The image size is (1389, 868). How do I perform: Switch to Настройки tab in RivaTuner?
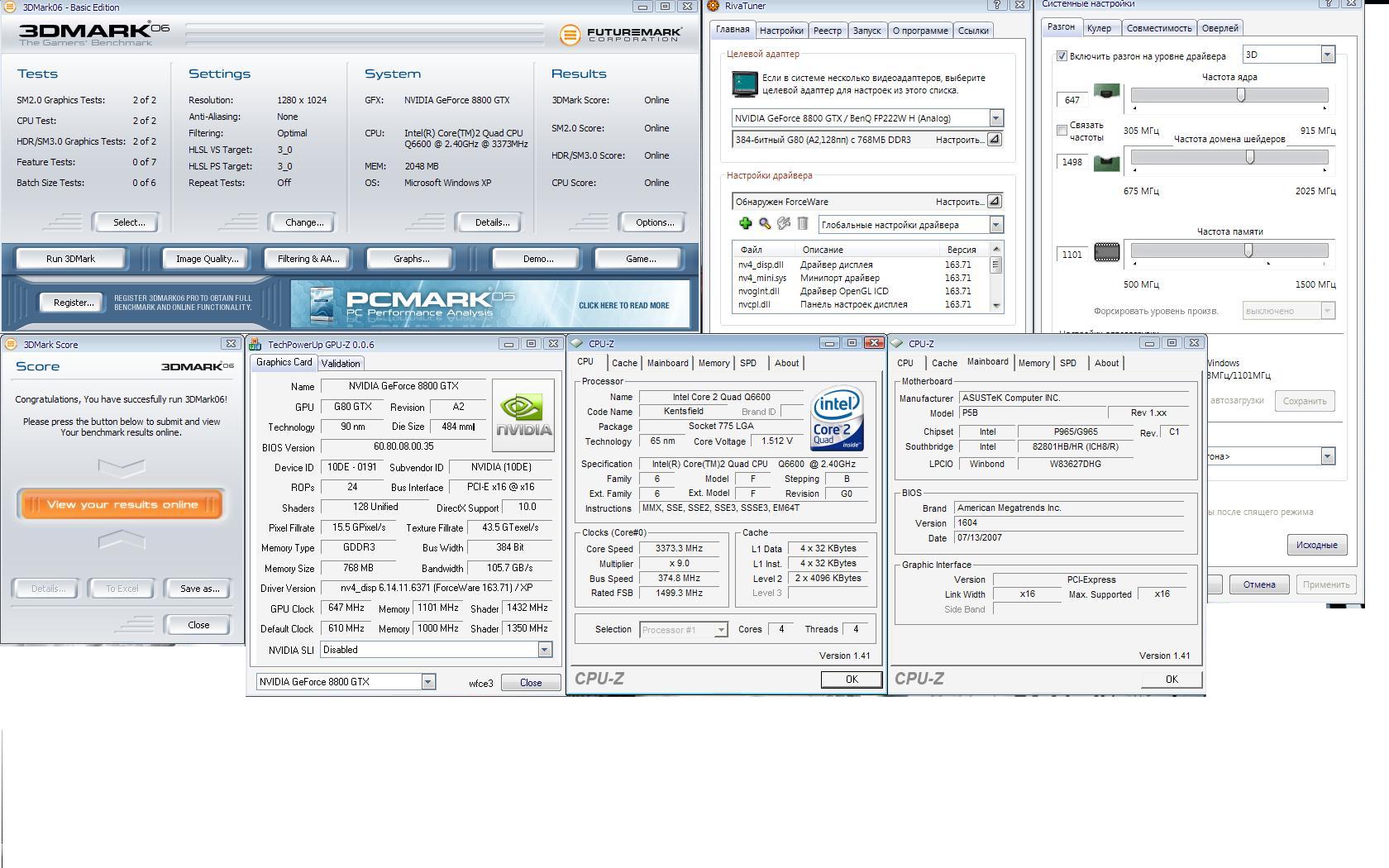(781, 31)
